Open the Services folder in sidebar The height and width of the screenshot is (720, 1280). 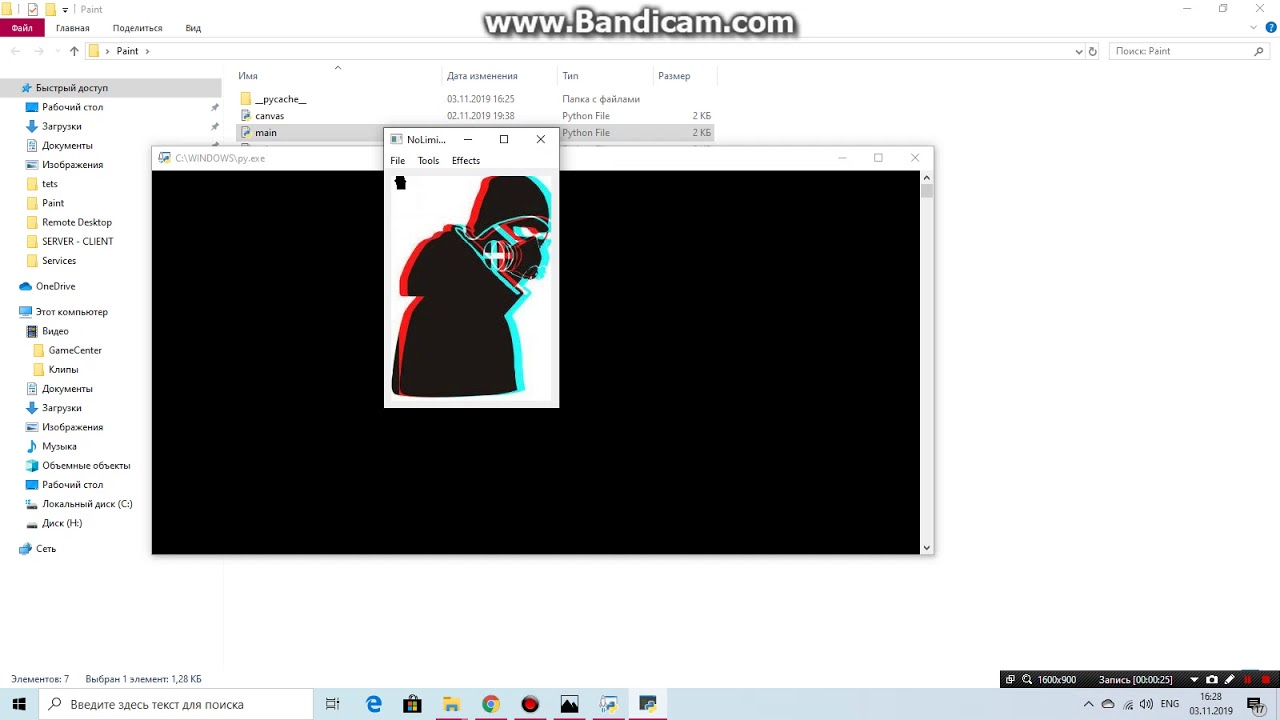pyautogui.click(x=58, y=261)
